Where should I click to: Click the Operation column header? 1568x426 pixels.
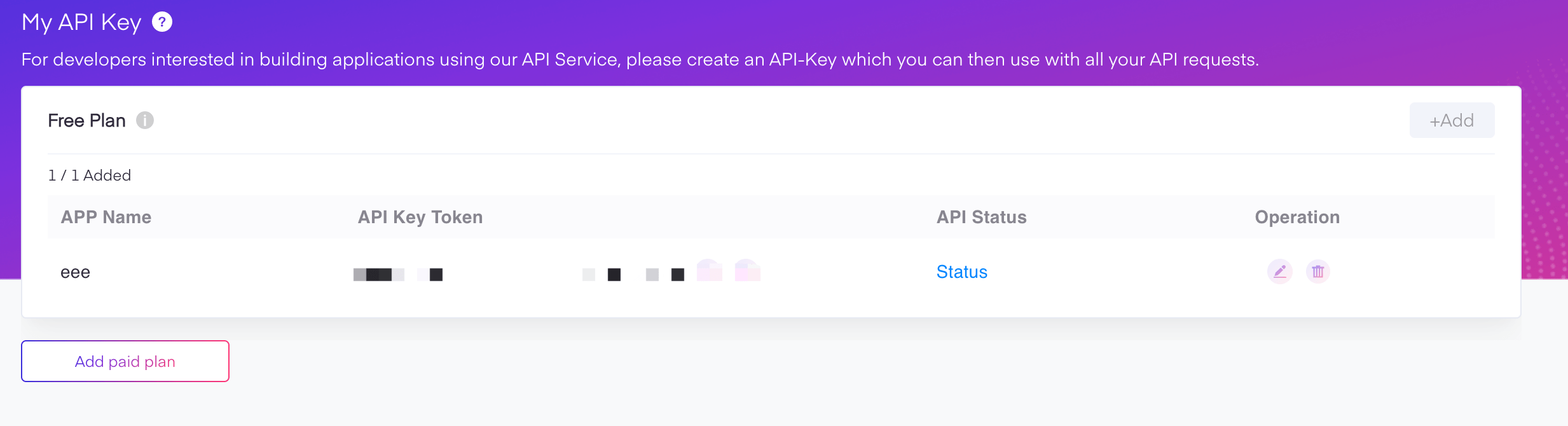coord(1297,217)
